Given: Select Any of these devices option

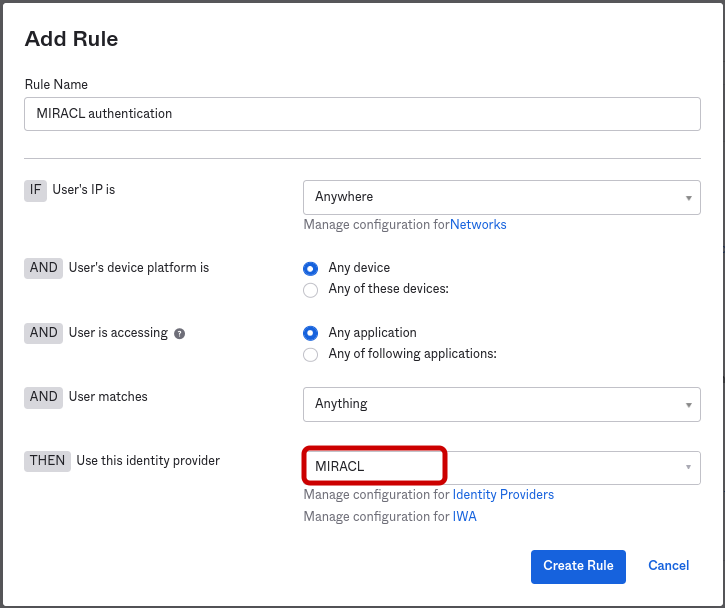Looking at the screenshot, I should [310, 290].
